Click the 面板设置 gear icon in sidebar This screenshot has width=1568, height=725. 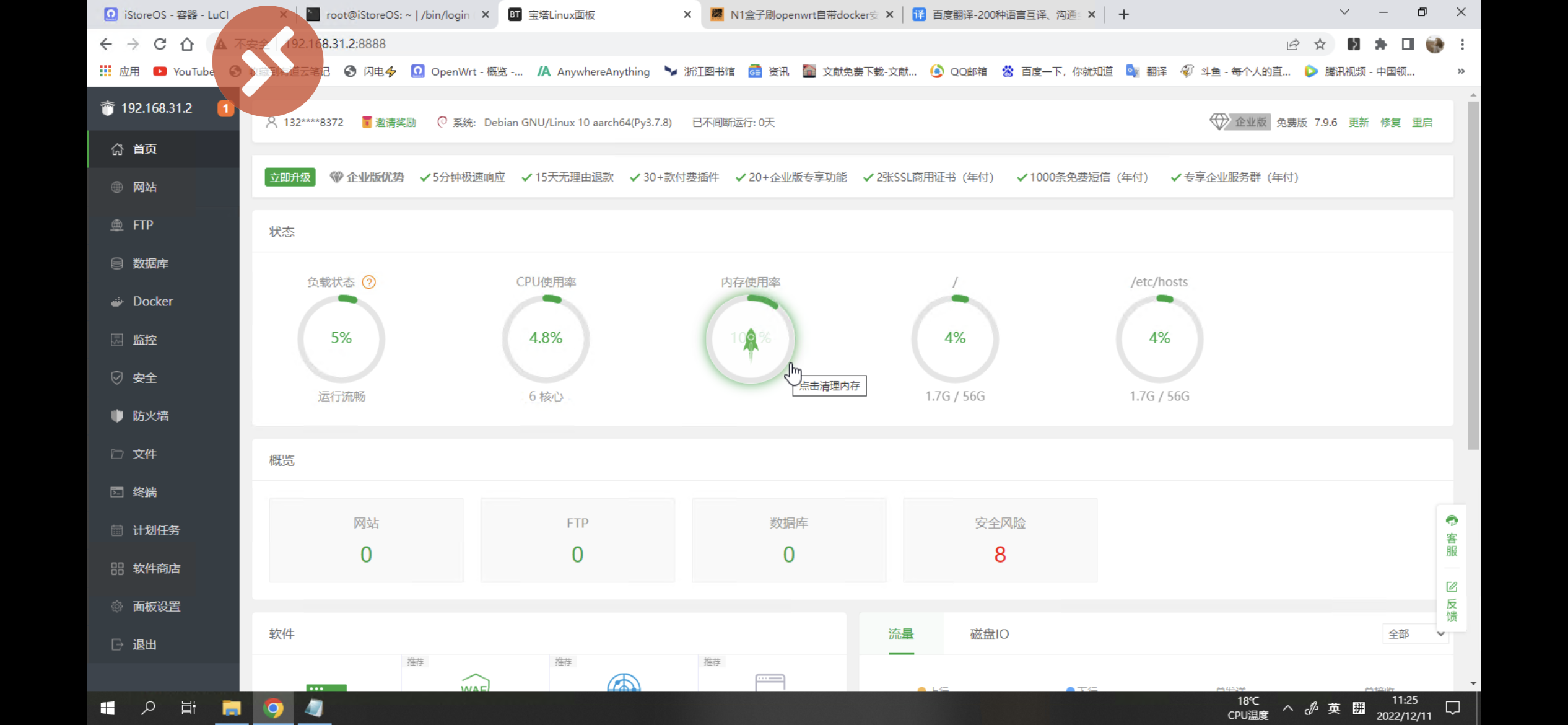[x=116, y=607]
